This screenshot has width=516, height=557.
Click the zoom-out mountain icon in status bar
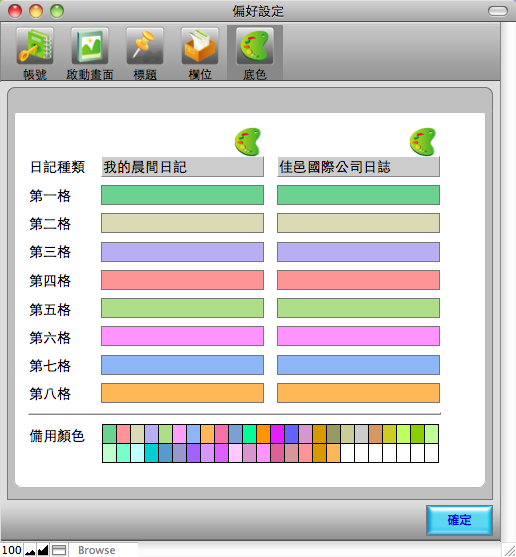pos(30,550)
